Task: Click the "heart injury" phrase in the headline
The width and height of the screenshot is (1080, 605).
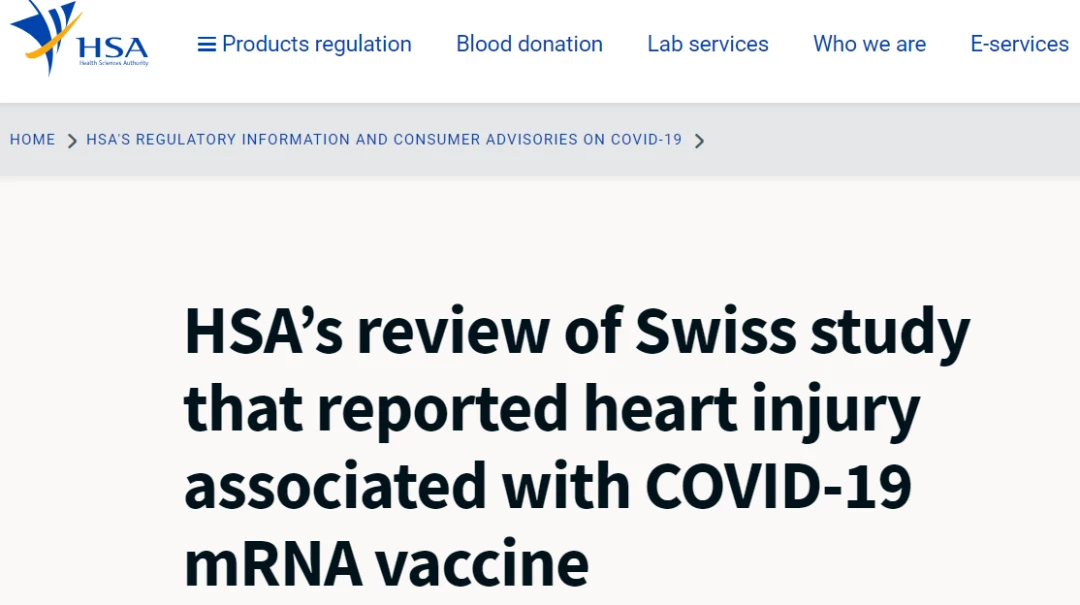Action: point(752,410)
